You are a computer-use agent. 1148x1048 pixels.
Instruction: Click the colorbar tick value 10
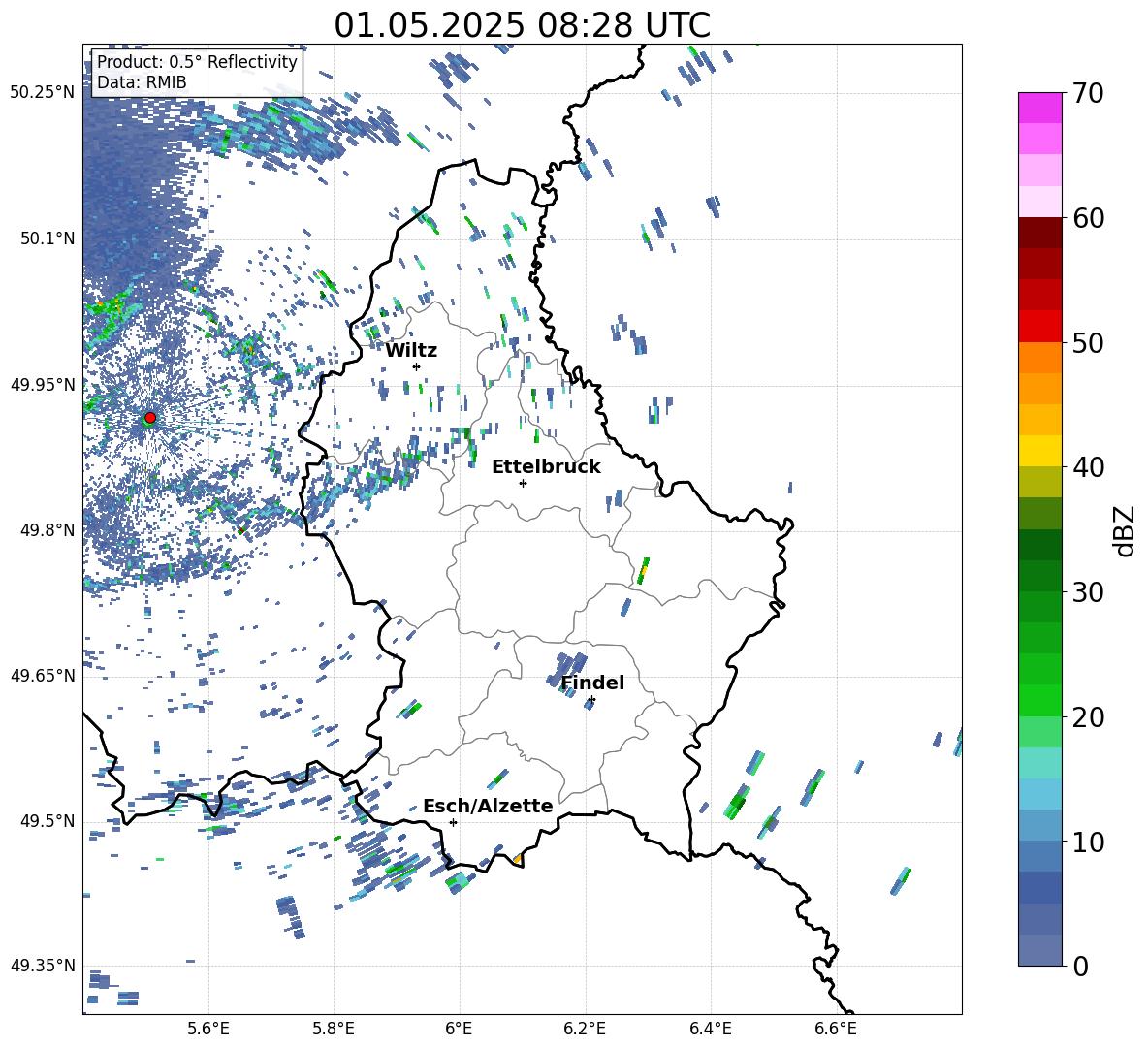(1088, 842)
